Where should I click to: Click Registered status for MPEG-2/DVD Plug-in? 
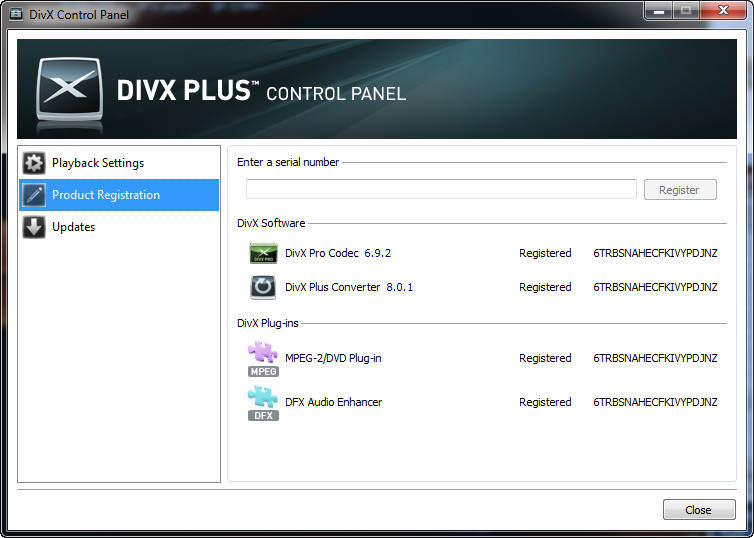(545, 359)
